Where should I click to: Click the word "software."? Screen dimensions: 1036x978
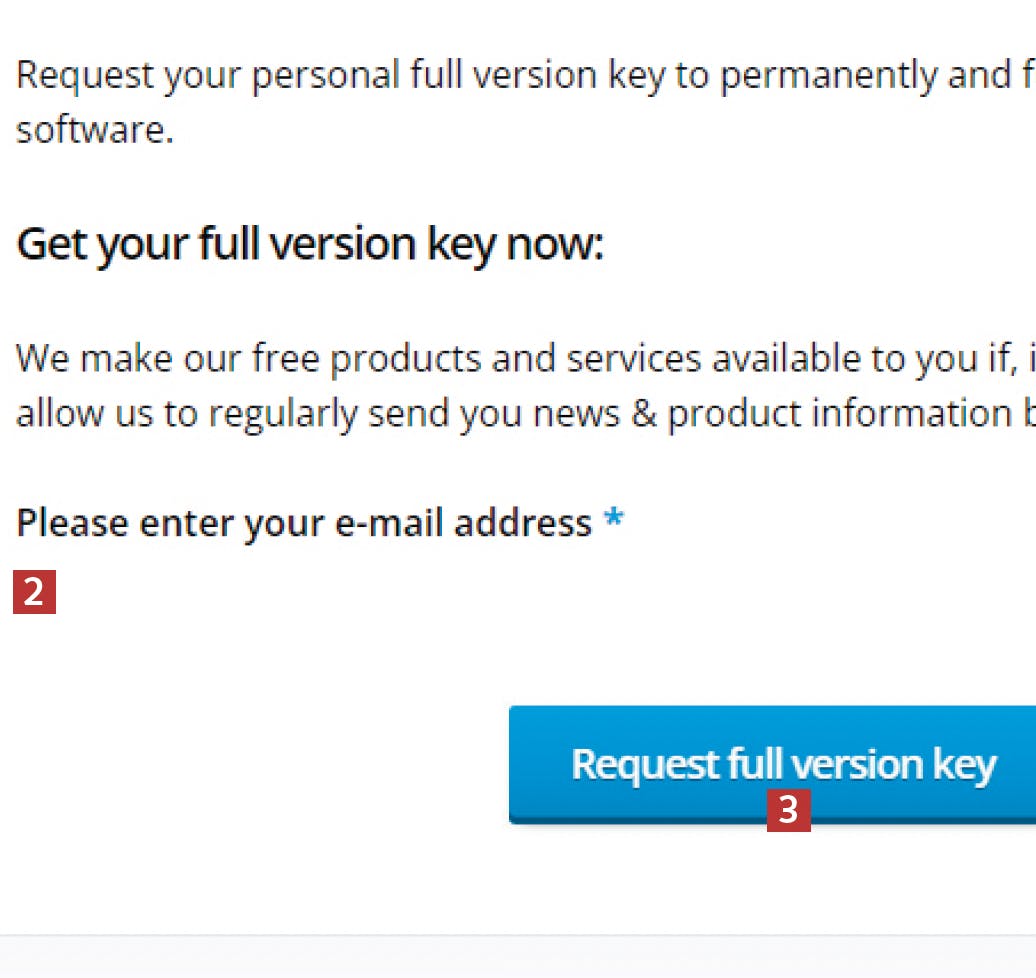(x=95, y=131)
